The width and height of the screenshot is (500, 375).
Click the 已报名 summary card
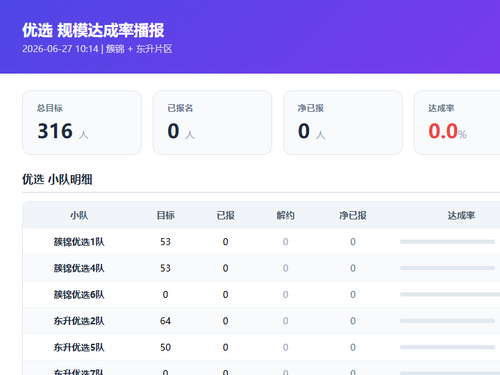coord(212,122)
